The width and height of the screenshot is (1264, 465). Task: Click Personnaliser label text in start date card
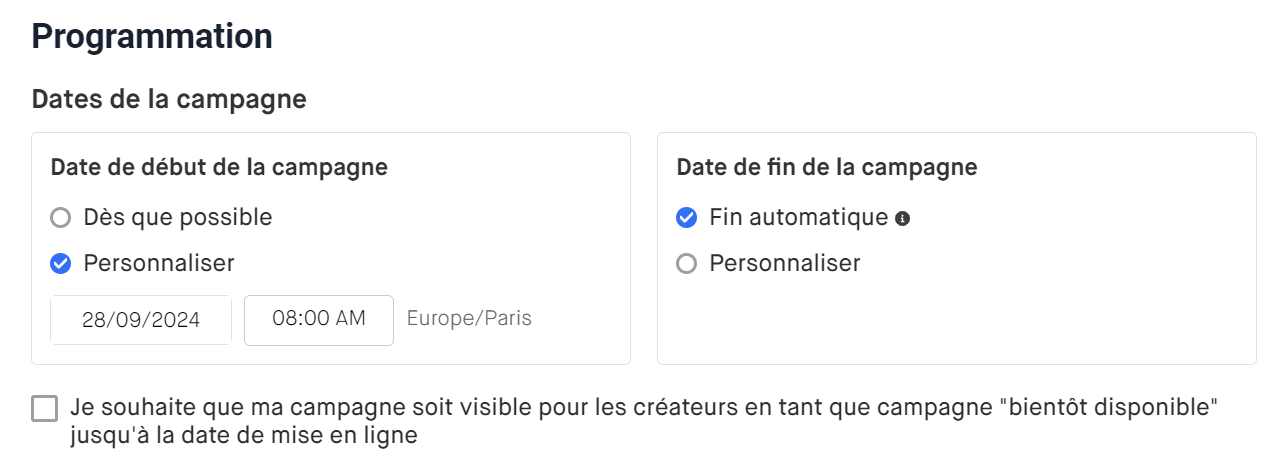(x=159, y=264)
